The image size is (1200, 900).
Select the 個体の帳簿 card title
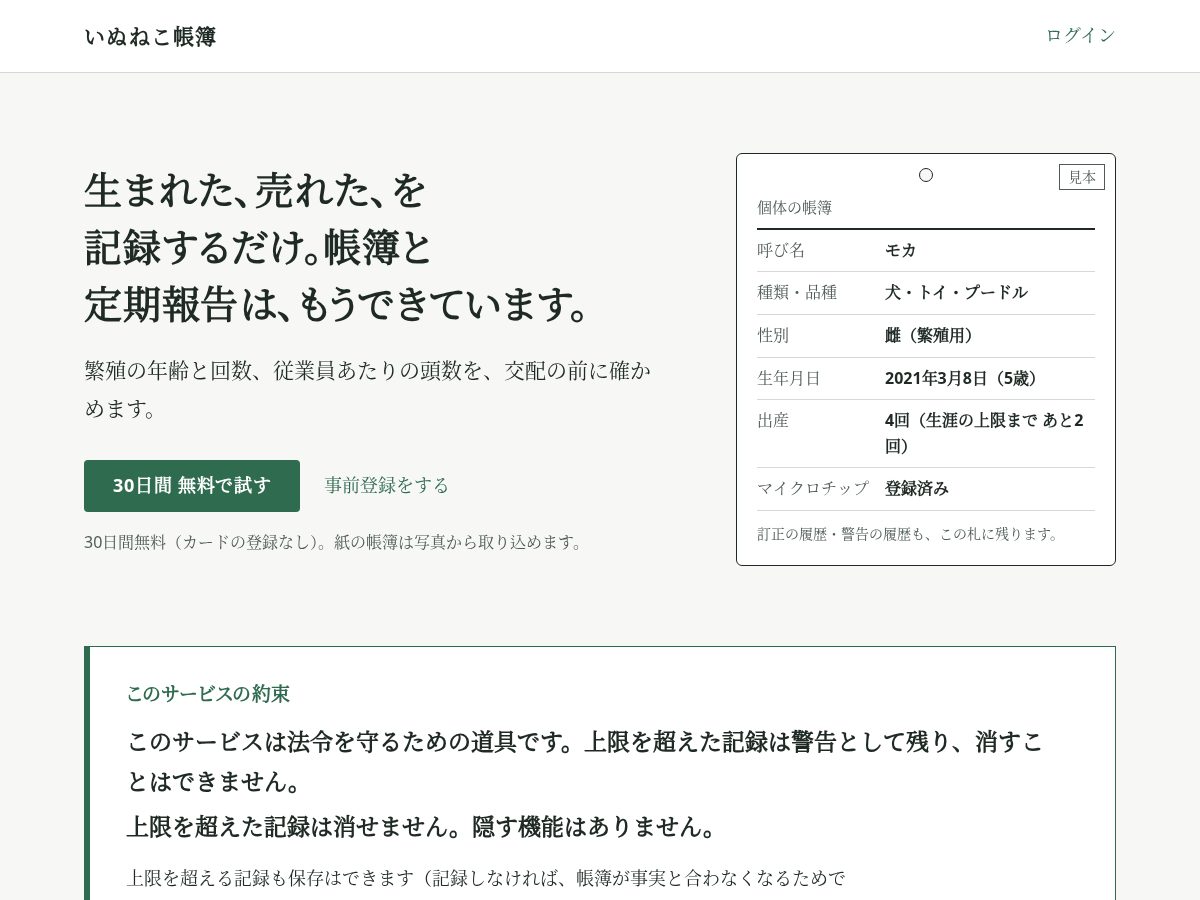(795, 208)
